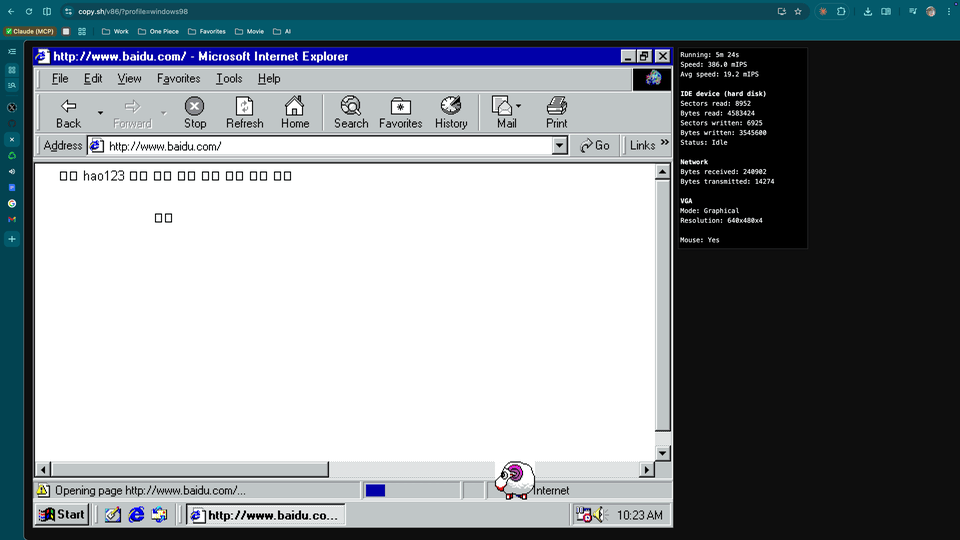Image resolution: width=960 pixels, height=540 pixels.
Task: Click the Refresh toolbar icon
Action: [244, 112]
